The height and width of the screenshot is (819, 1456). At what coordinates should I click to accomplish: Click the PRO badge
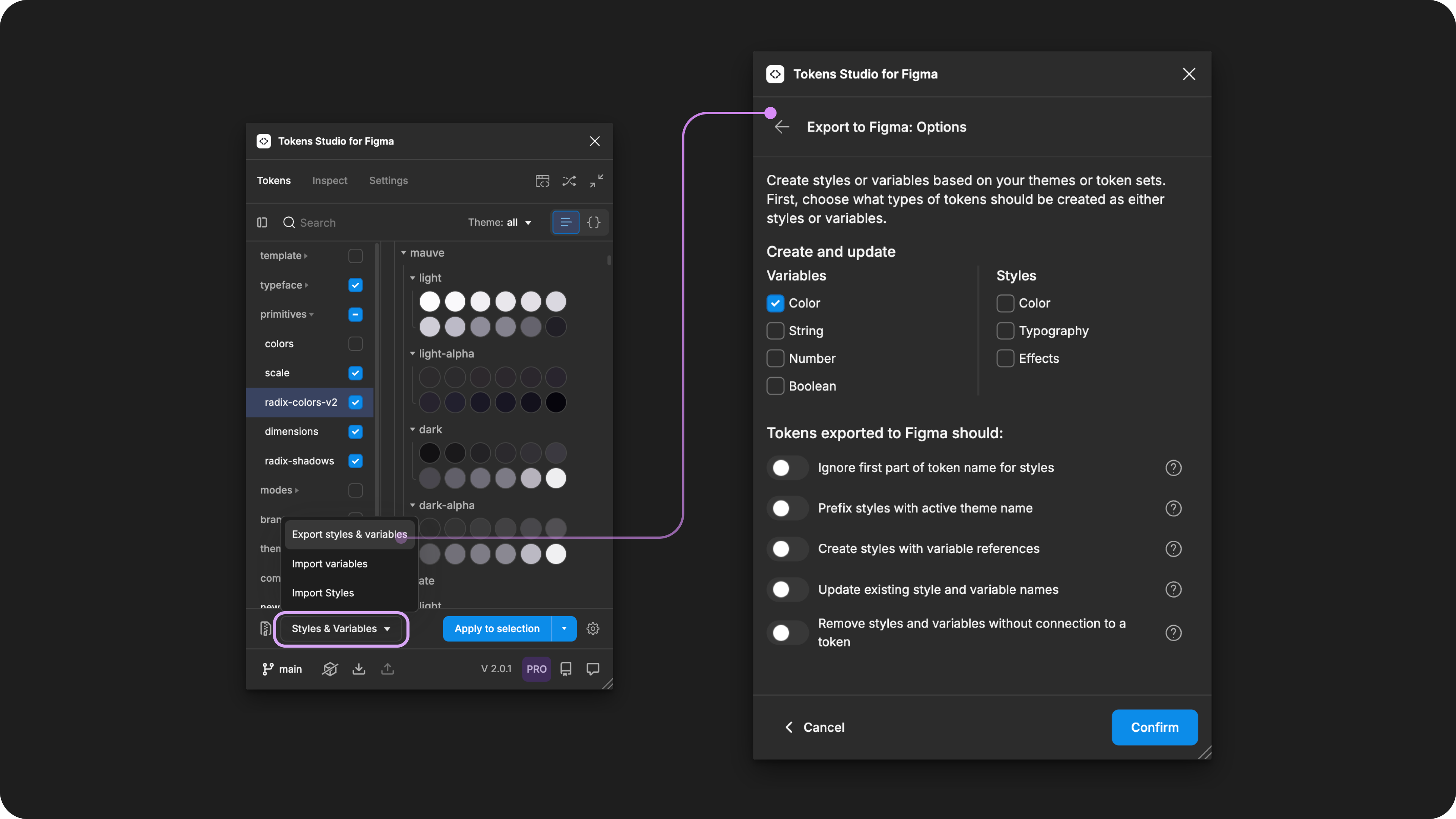[537, 669]
